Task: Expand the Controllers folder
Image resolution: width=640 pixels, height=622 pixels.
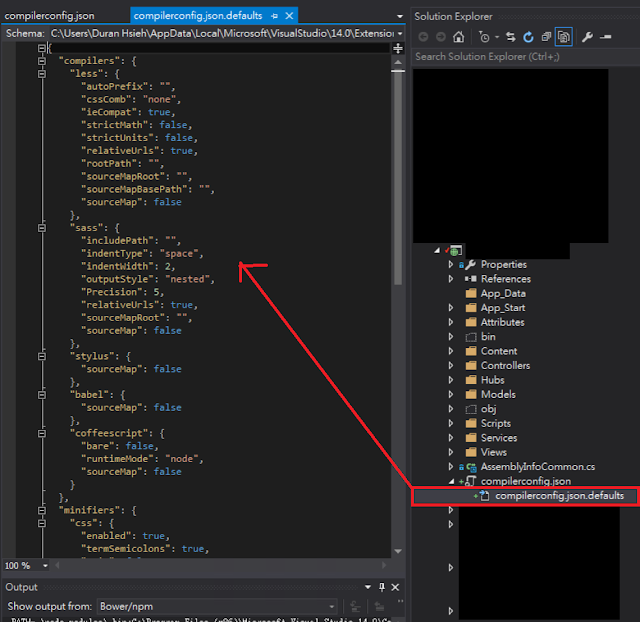Action: click(x=451, y=365)
